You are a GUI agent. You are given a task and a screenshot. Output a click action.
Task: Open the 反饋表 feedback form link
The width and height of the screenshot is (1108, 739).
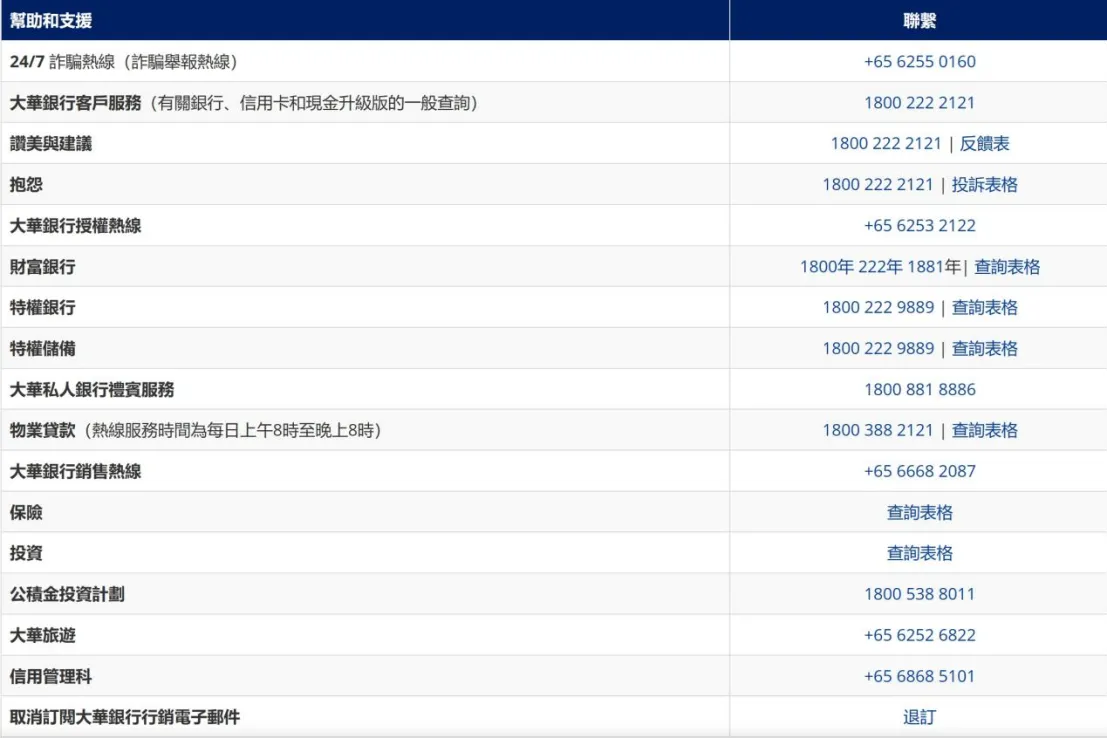984,143
